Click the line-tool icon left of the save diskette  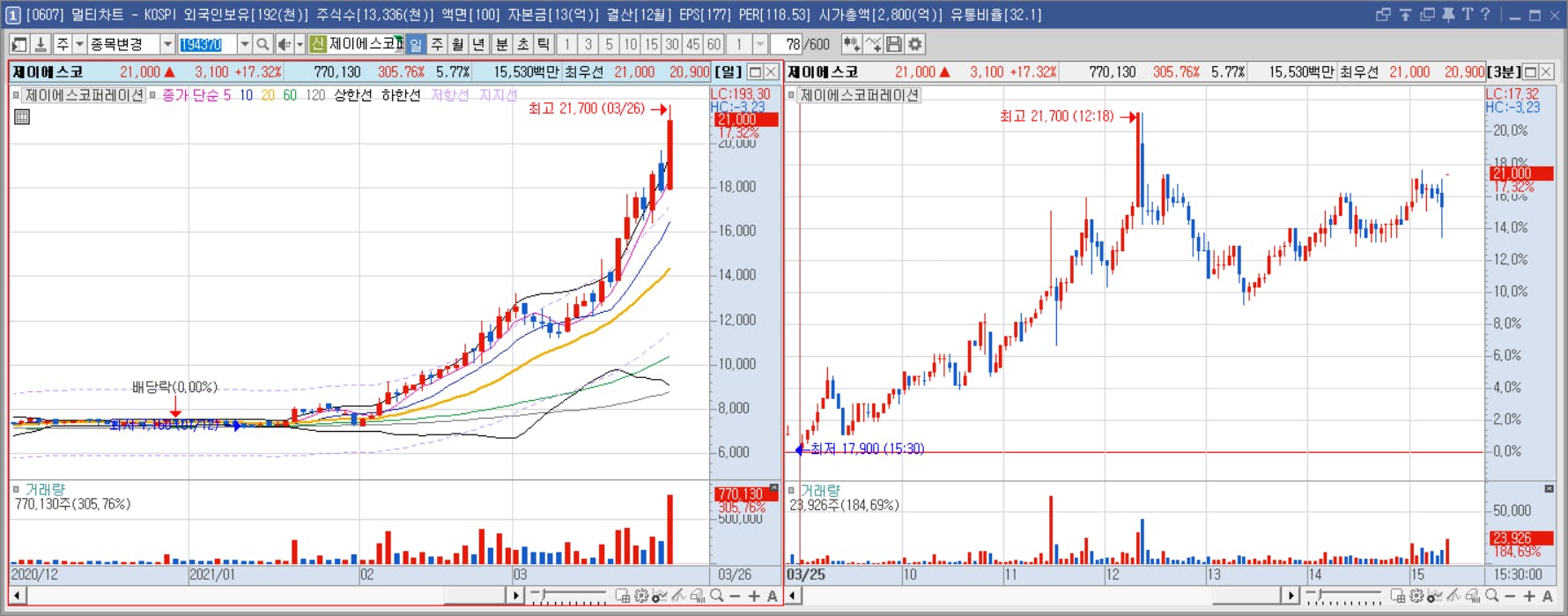(873, 44)
